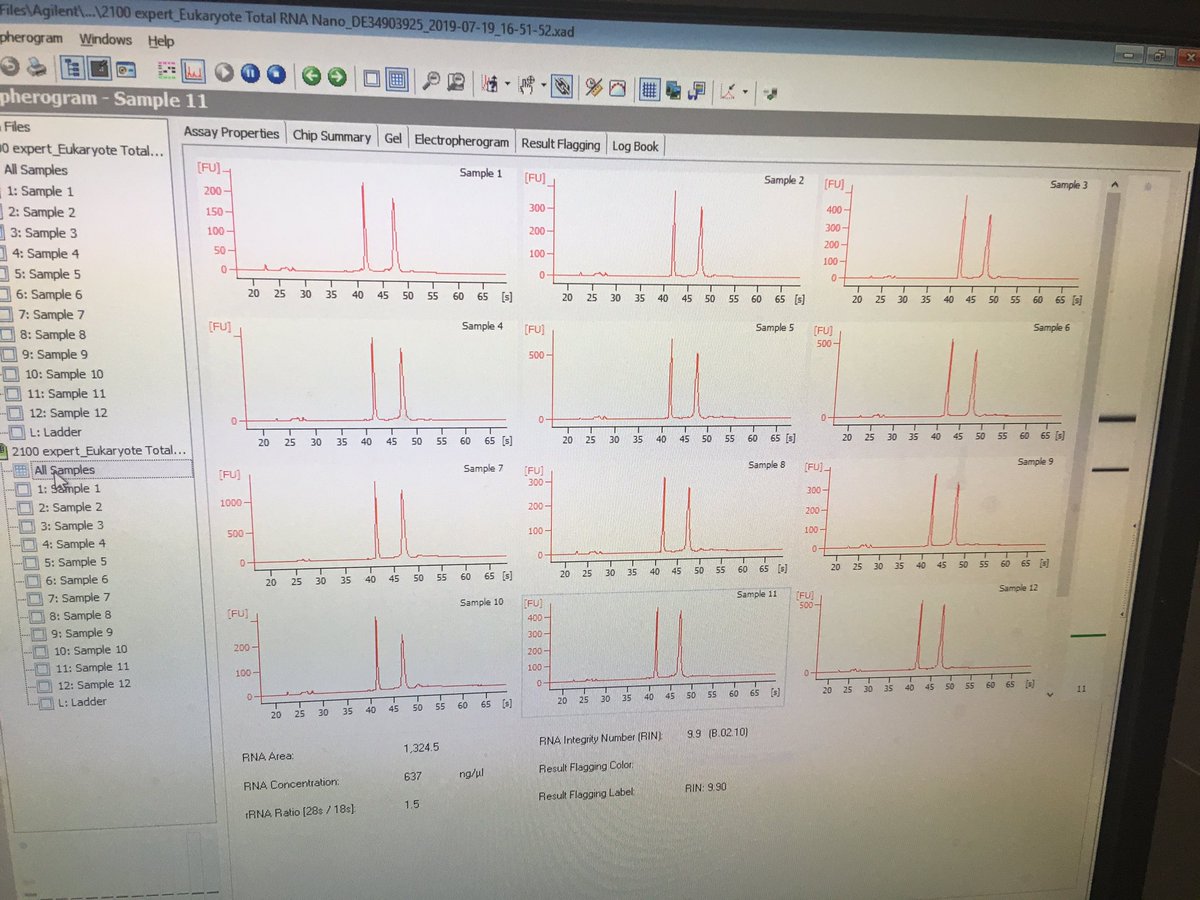
Task: Click the setpoint panel toolbar icon
Action: [x=125, y=70]
